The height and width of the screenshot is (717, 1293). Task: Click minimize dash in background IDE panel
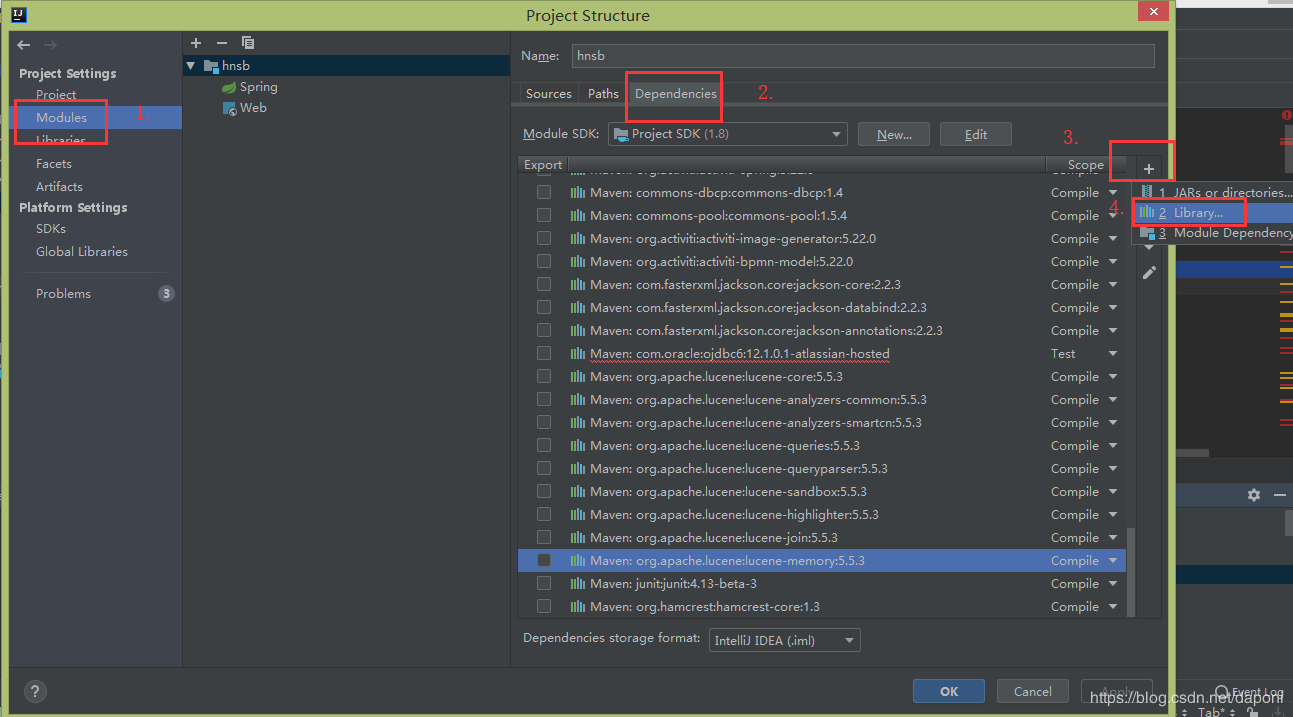[x=1279, y=495]
